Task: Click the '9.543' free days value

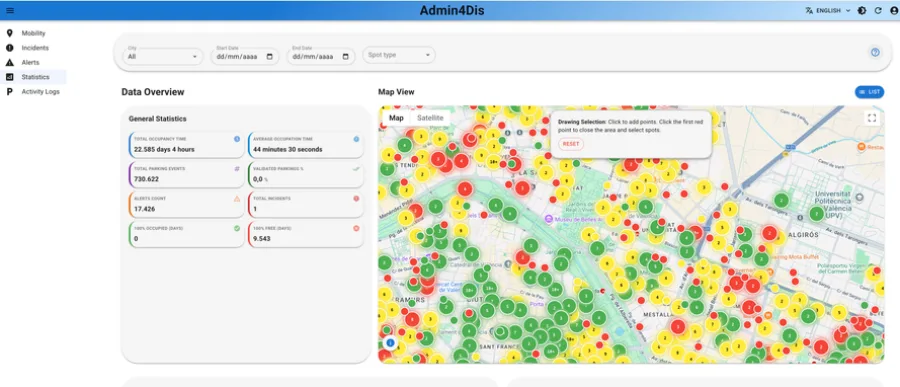Action: click(x=262, y=238)
